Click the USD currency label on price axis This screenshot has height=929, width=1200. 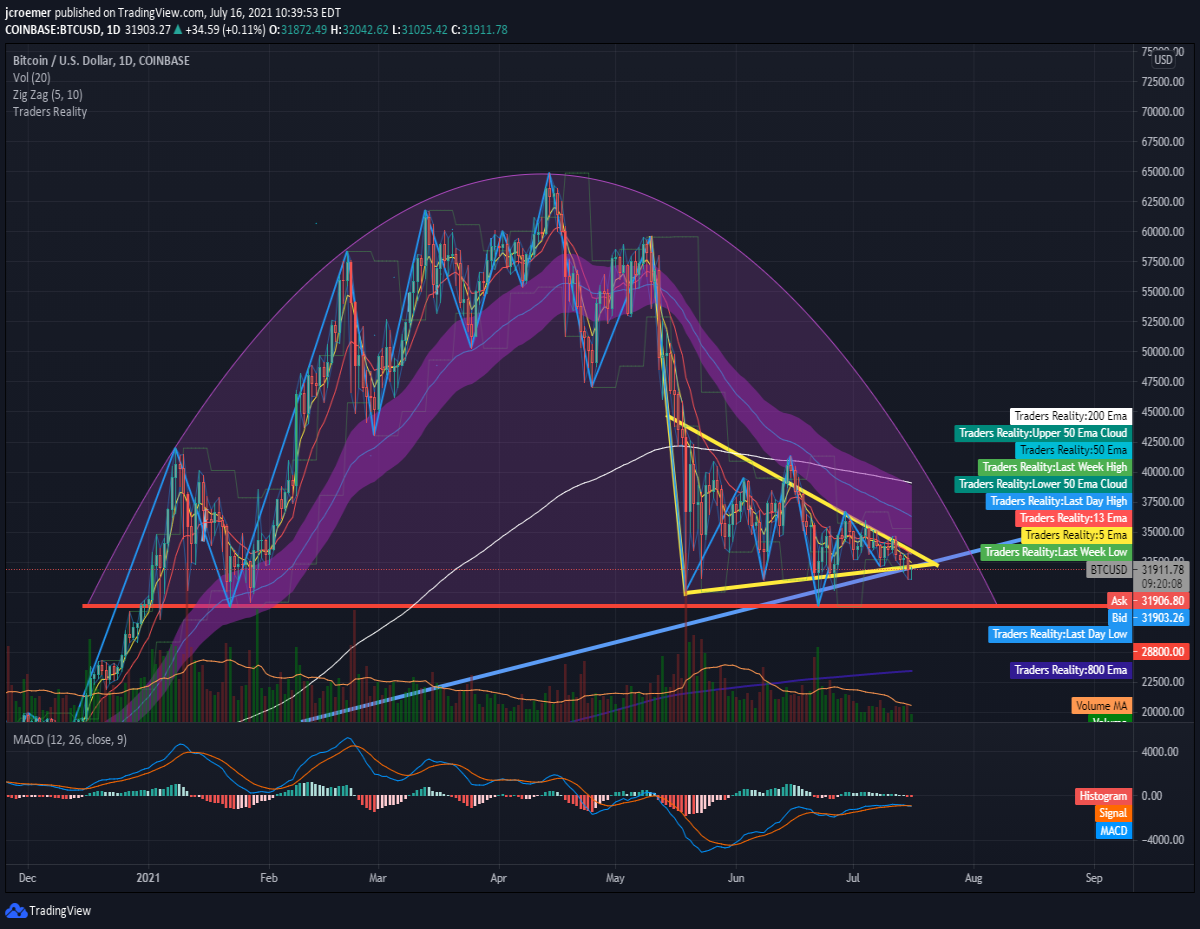1163,60
